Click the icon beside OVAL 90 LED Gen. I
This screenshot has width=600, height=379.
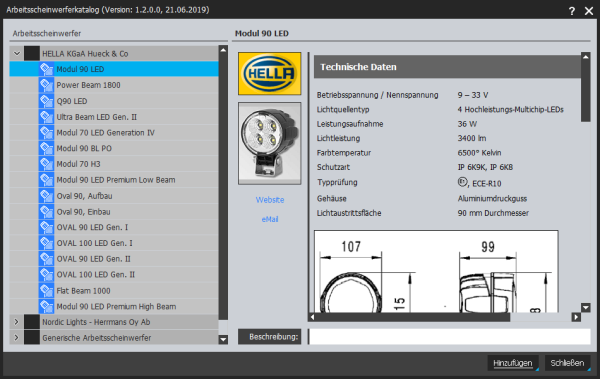pos(46,227)
